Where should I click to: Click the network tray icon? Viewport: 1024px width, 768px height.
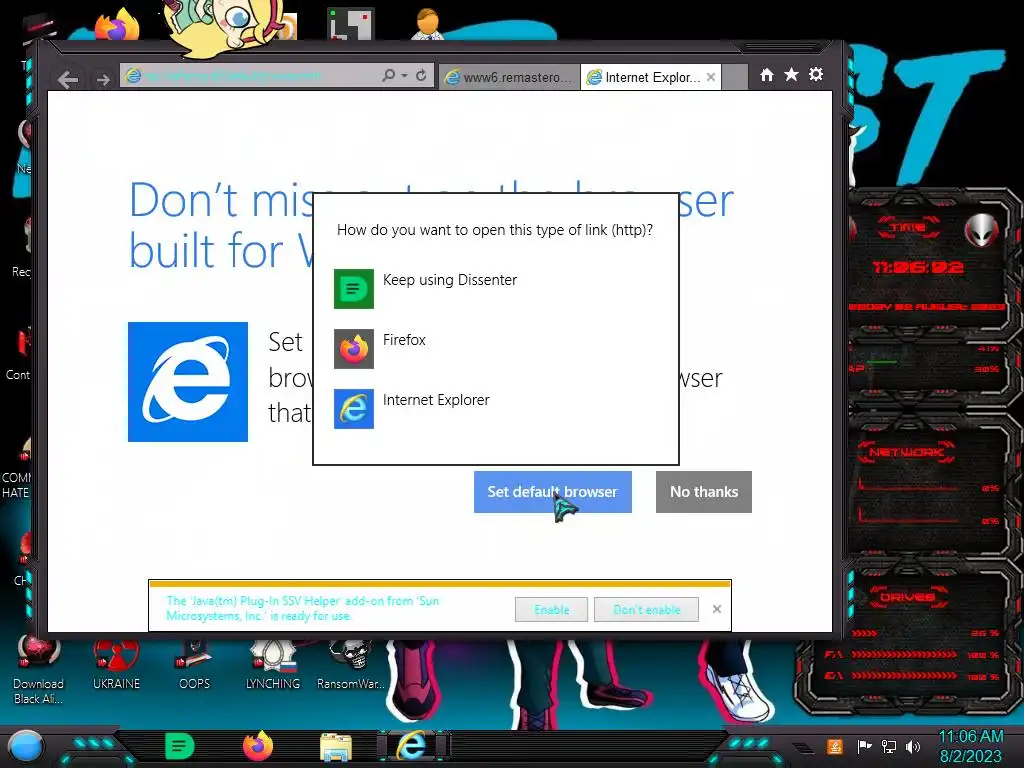889,746
